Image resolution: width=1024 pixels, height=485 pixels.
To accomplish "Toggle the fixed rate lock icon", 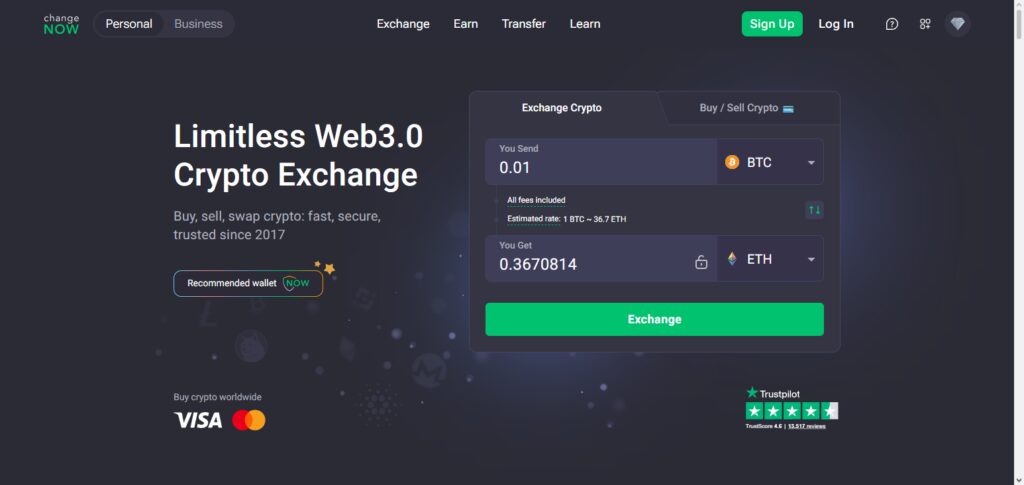I will [x=701, y=262].
